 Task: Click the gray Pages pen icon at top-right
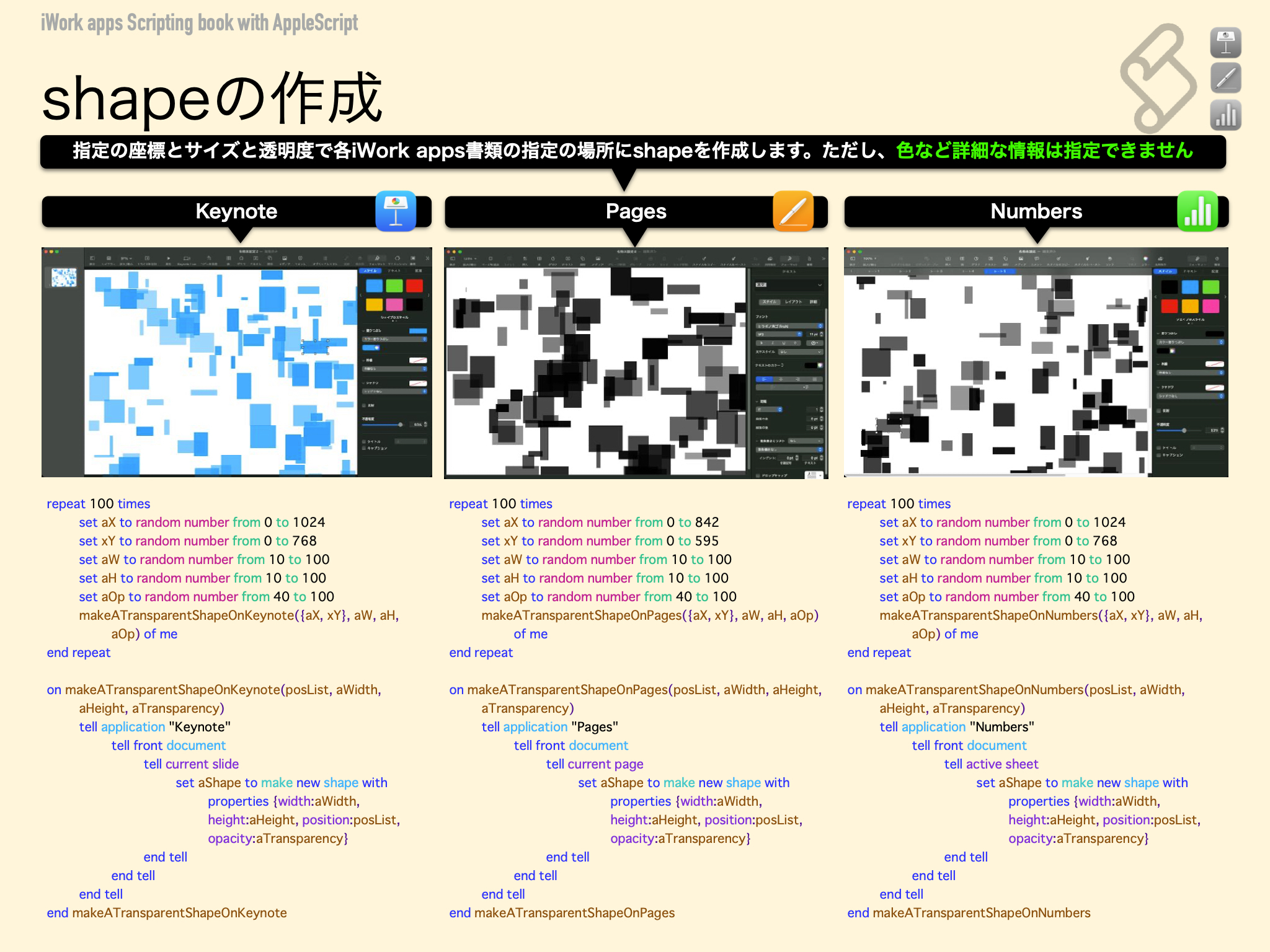click(1225, 79)
